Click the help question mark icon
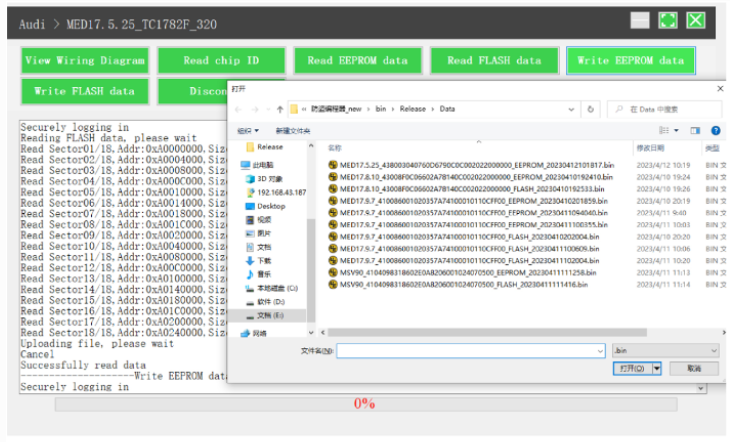 pyautogui.click(x=716, y=130)
